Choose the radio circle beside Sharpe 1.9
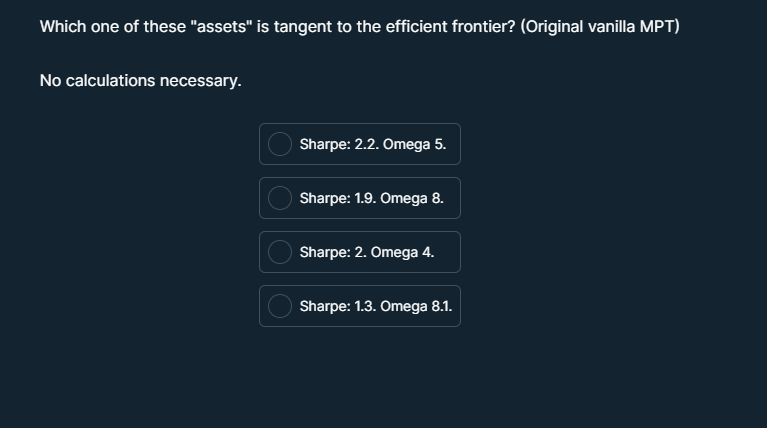Screen dimensions: 767x428 (x=280, y=198)
